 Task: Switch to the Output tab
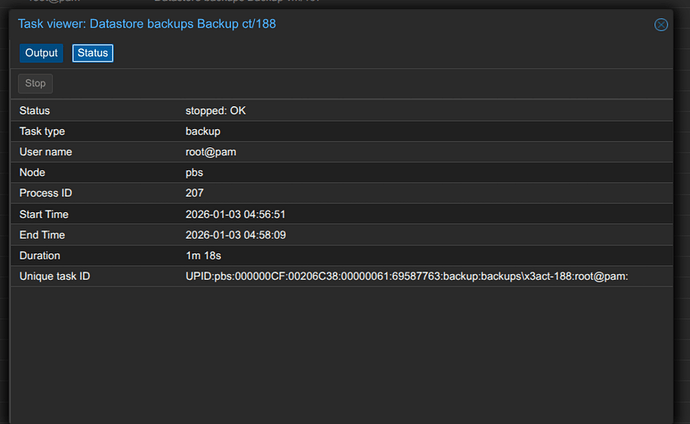(41, 53)
